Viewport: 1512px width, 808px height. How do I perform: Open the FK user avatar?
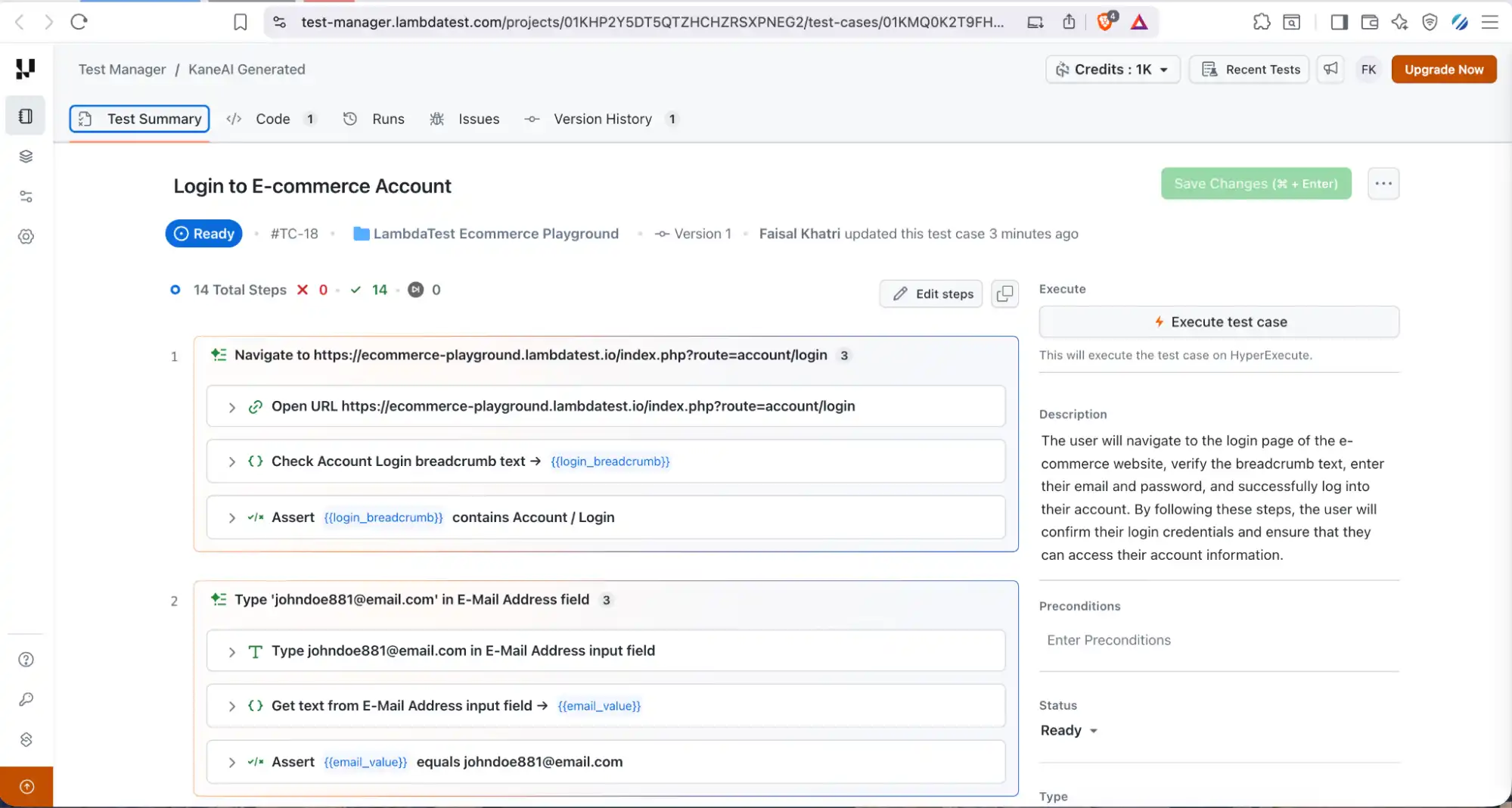pyautogui.click(x=1368, y=69)
